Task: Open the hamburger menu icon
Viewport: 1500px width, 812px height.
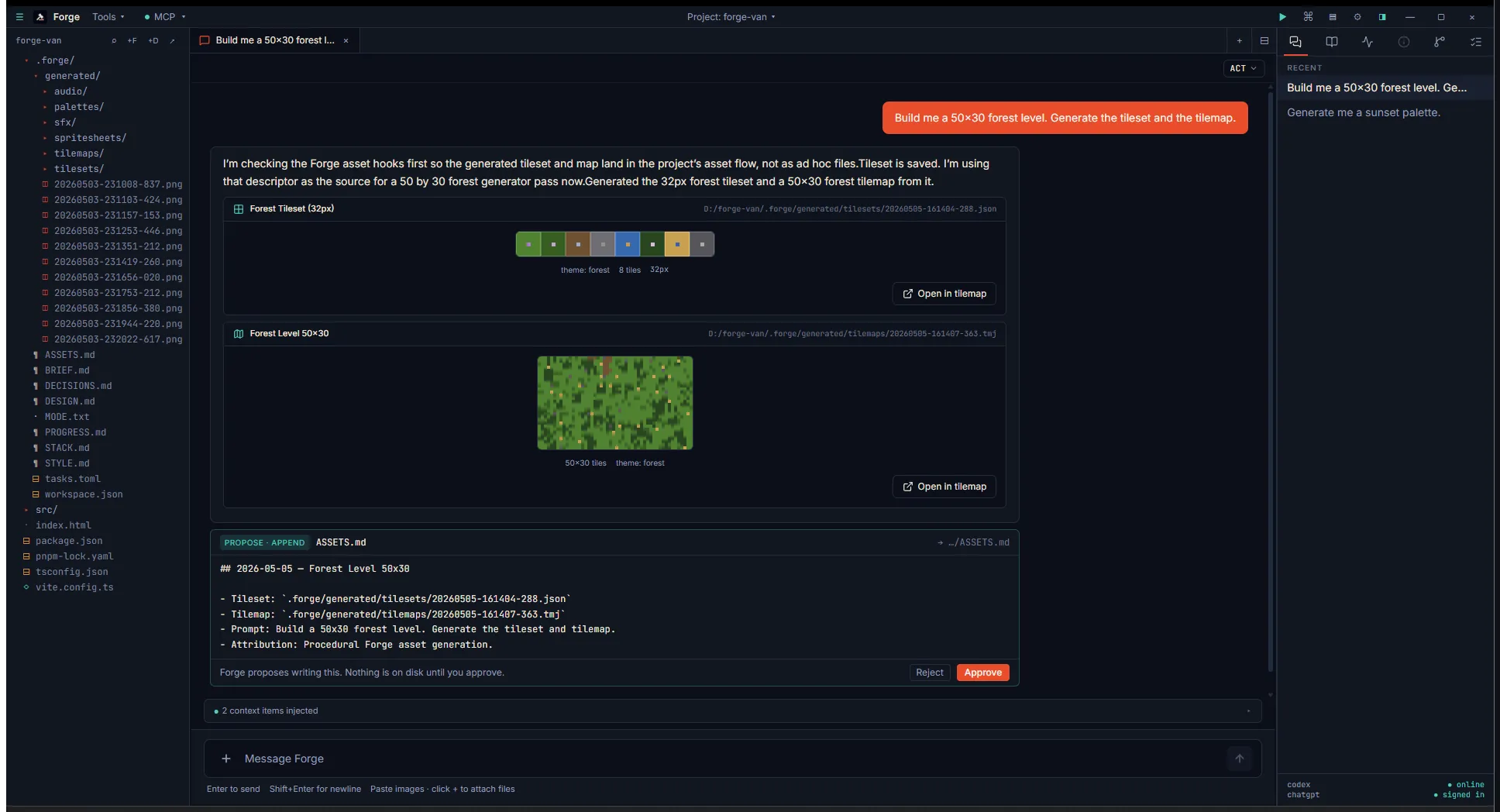Action: pyautogui.click(x=19, y=16)
